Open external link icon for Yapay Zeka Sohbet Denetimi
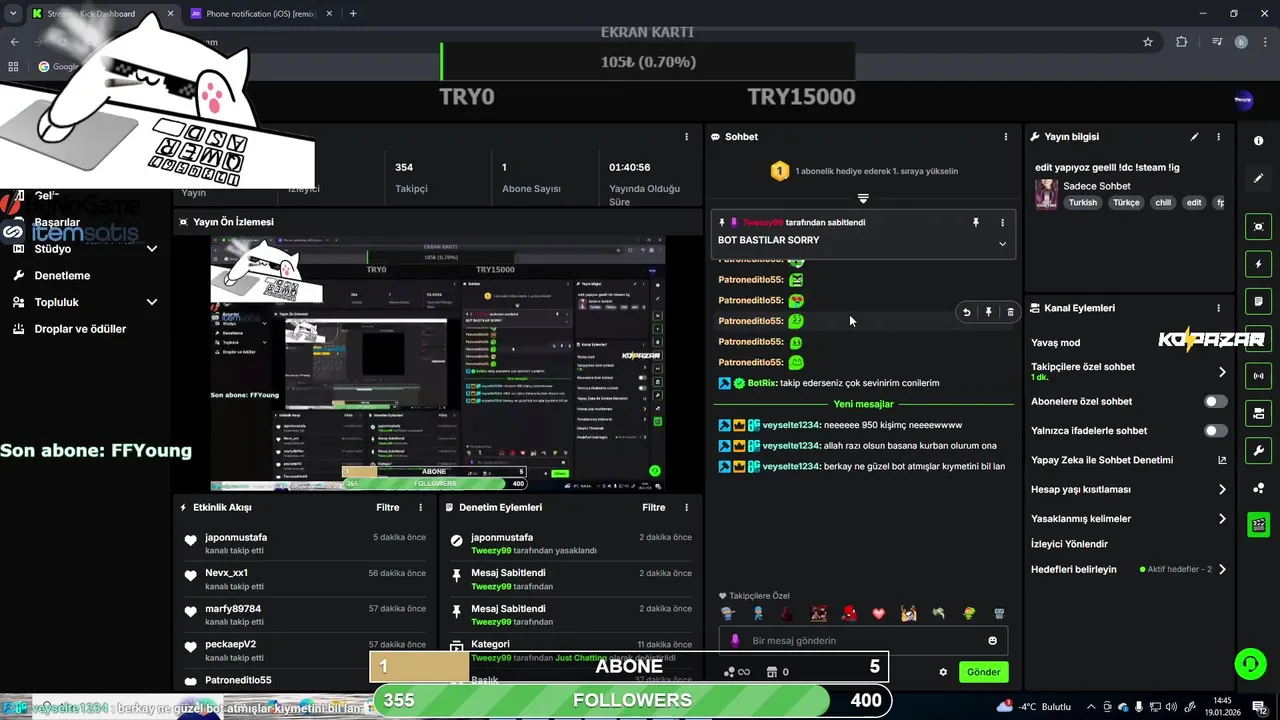The image size is (1280, 720). [x=1222, y=460]
